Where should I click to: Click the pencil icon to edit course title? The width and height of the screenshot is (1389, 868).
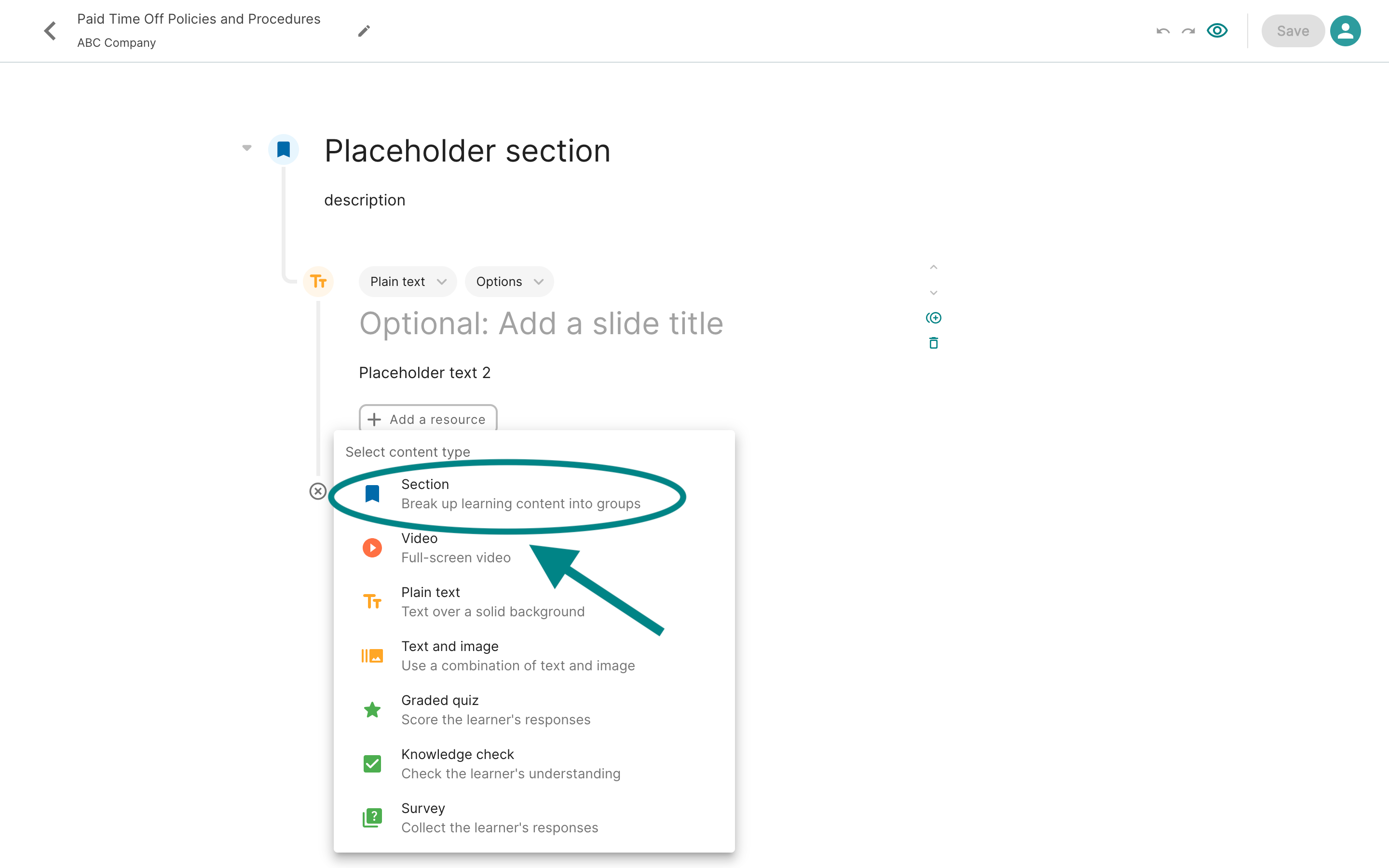click(x=364, y=31)
